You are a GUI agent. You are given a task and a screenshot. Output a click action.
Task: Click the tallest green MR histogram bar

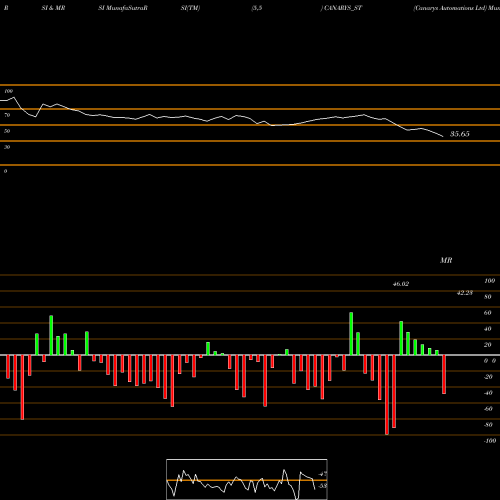click(x=351, y=334)
